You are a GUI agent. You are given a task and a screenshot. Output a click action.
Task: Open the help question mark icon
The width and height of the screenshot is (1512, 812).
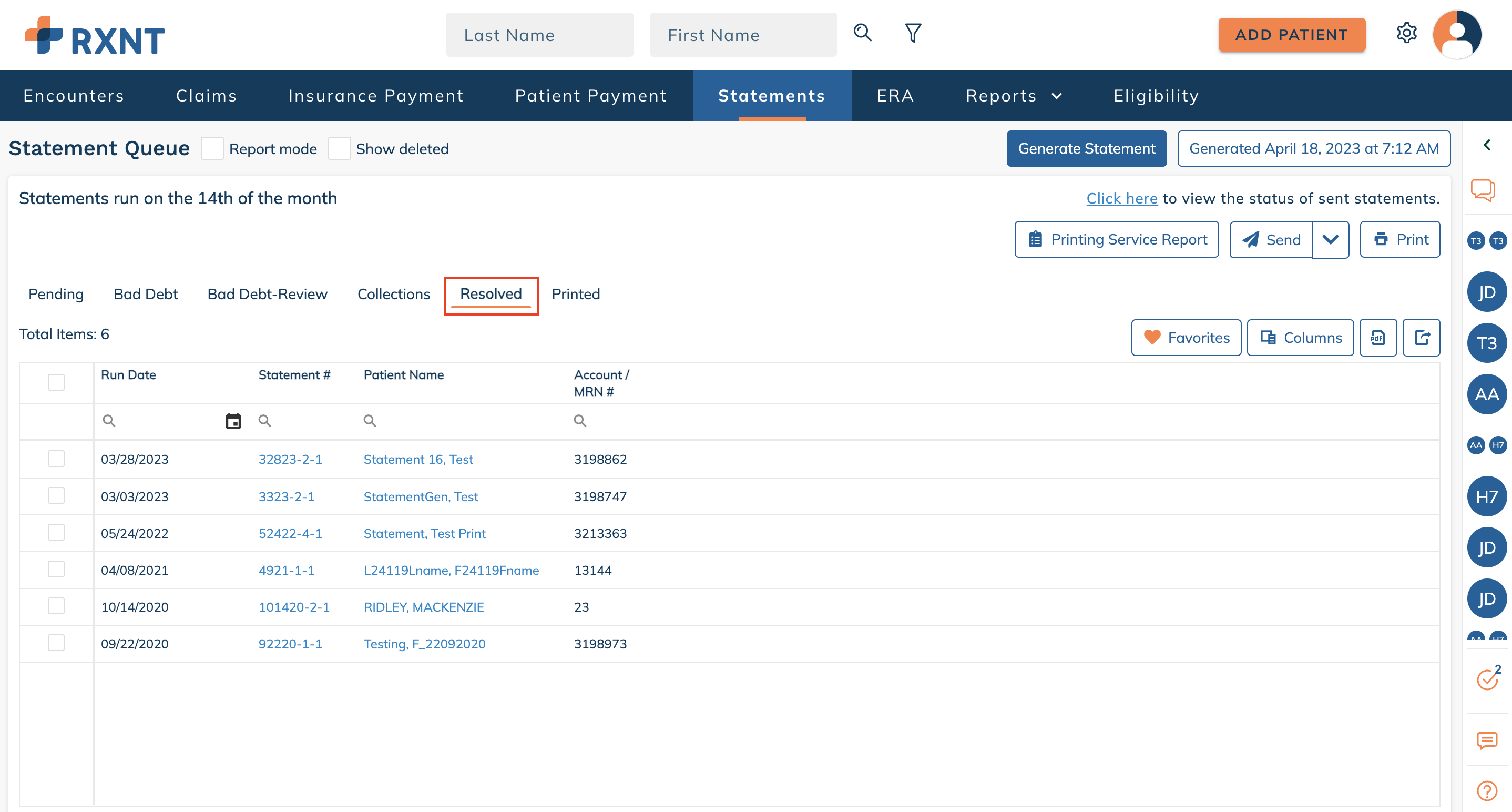coord(1486,790)
